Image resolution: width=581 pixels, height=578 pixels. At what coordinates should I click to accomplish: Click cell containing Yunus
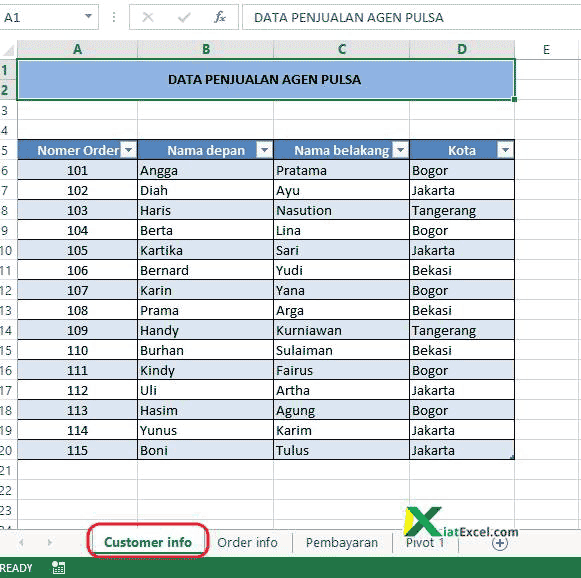pyautogui.click(x=206, y=431)
